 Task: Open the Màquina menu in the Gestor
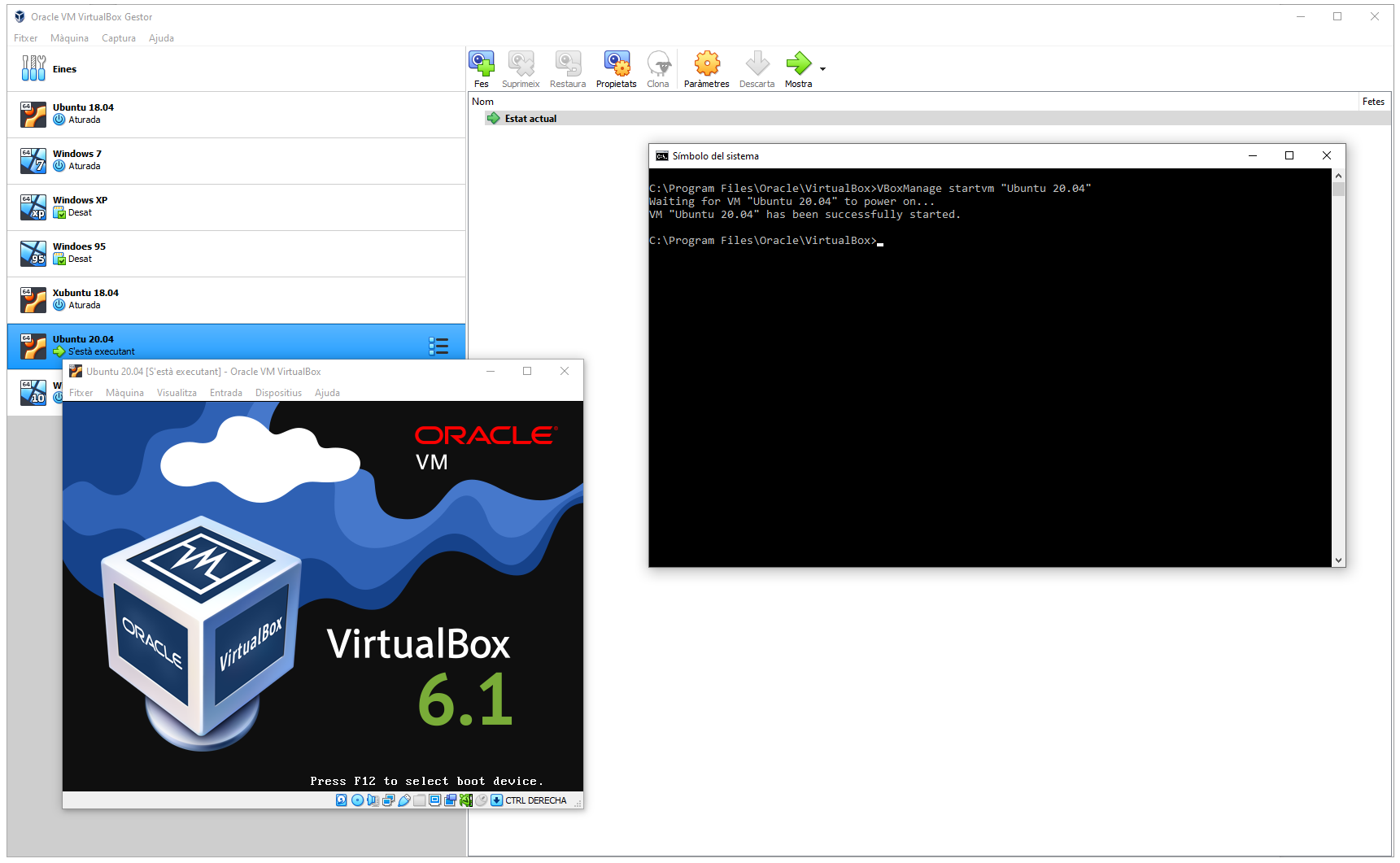pos(69,38)
